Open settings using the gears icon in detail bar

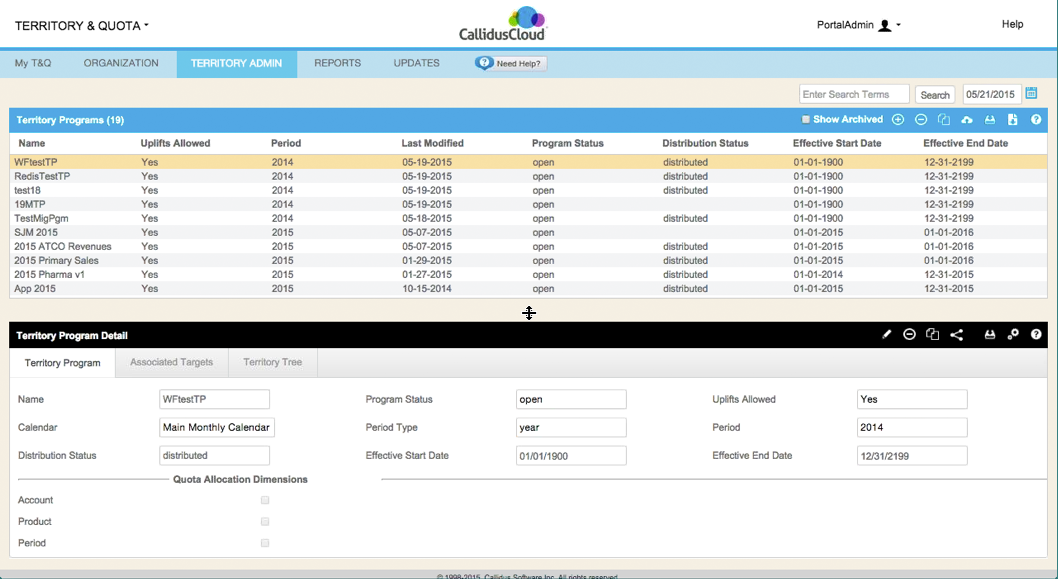point(1013,334)
